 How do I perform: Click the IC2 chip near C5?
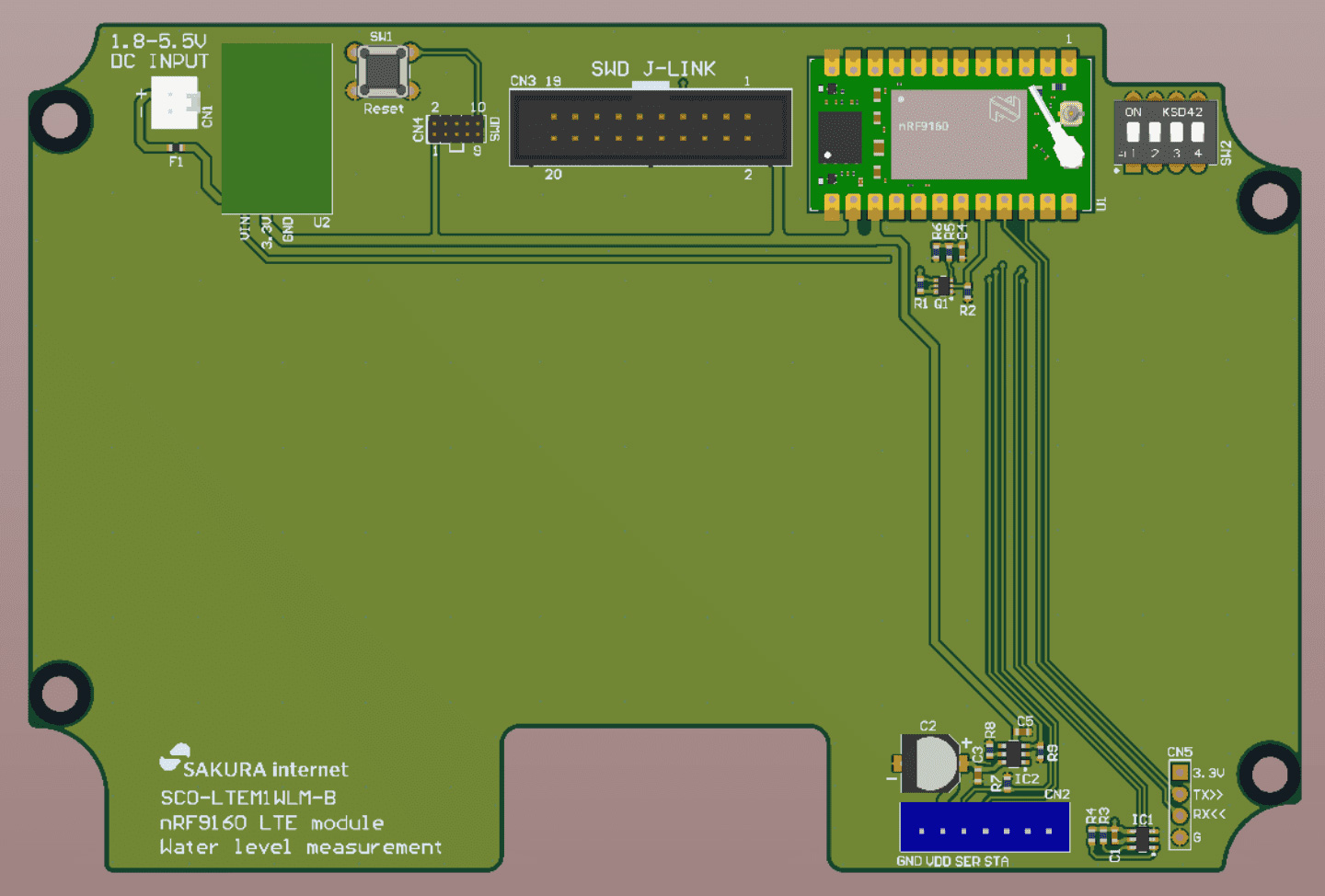tap(1014, 754)
